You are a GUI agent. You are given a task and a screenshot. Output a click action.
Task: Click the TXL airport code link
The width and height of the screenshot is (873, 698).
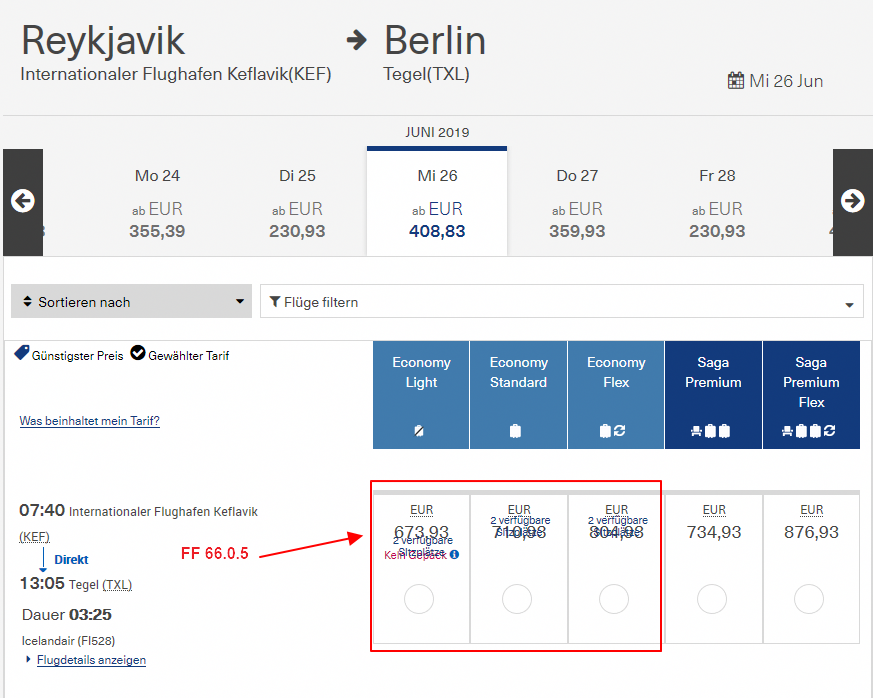click(118, 584)
